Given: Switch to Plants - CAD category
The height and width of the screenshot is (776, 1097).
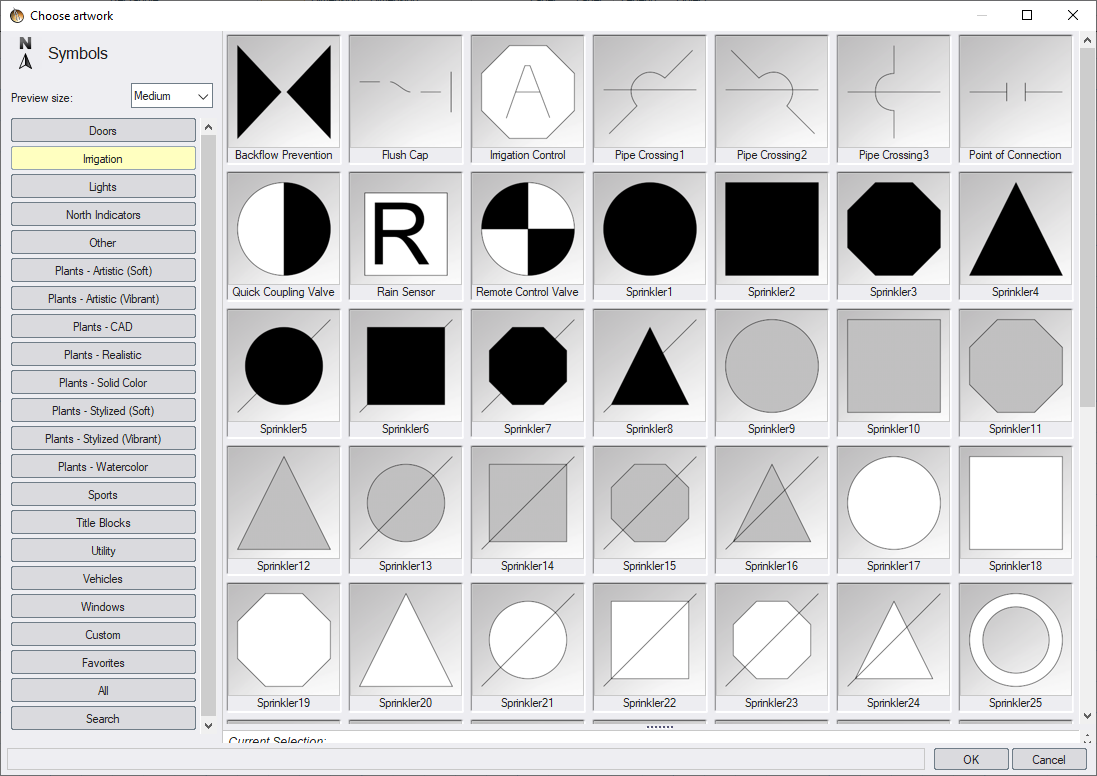Looking at the screenshot, I should pos(103,327).
